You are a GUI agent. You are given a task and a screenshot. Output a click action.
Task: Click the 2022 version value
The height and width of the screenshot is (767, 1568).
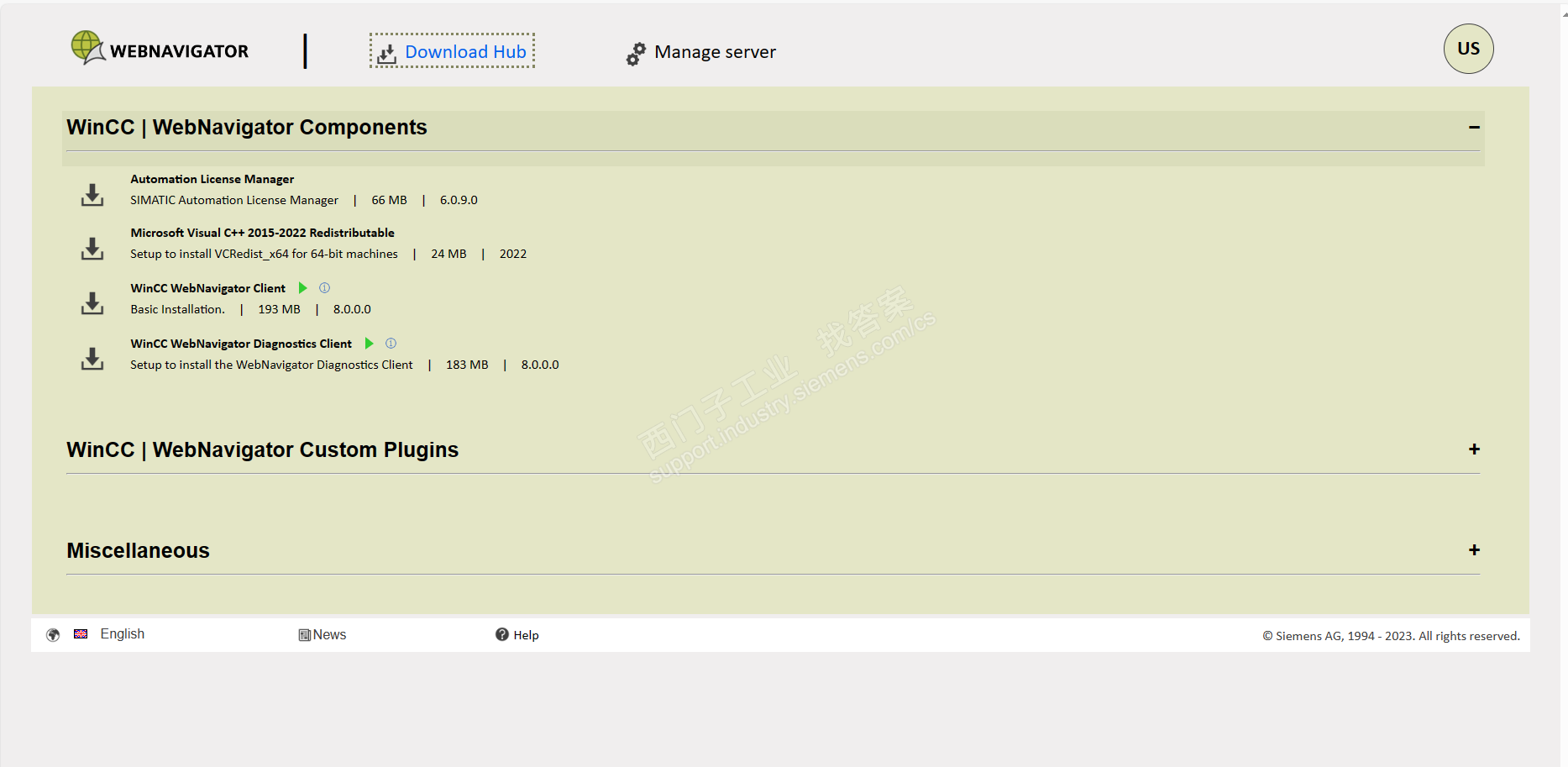[x=513, y=254]
